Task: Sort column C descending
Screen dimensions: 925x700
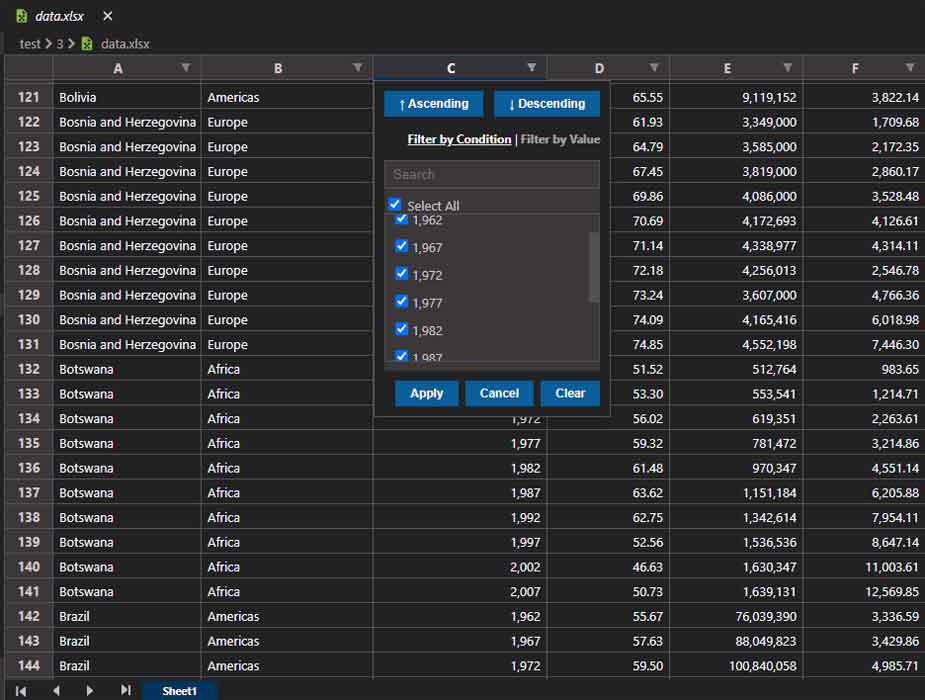Action: [x=547, y=104]
